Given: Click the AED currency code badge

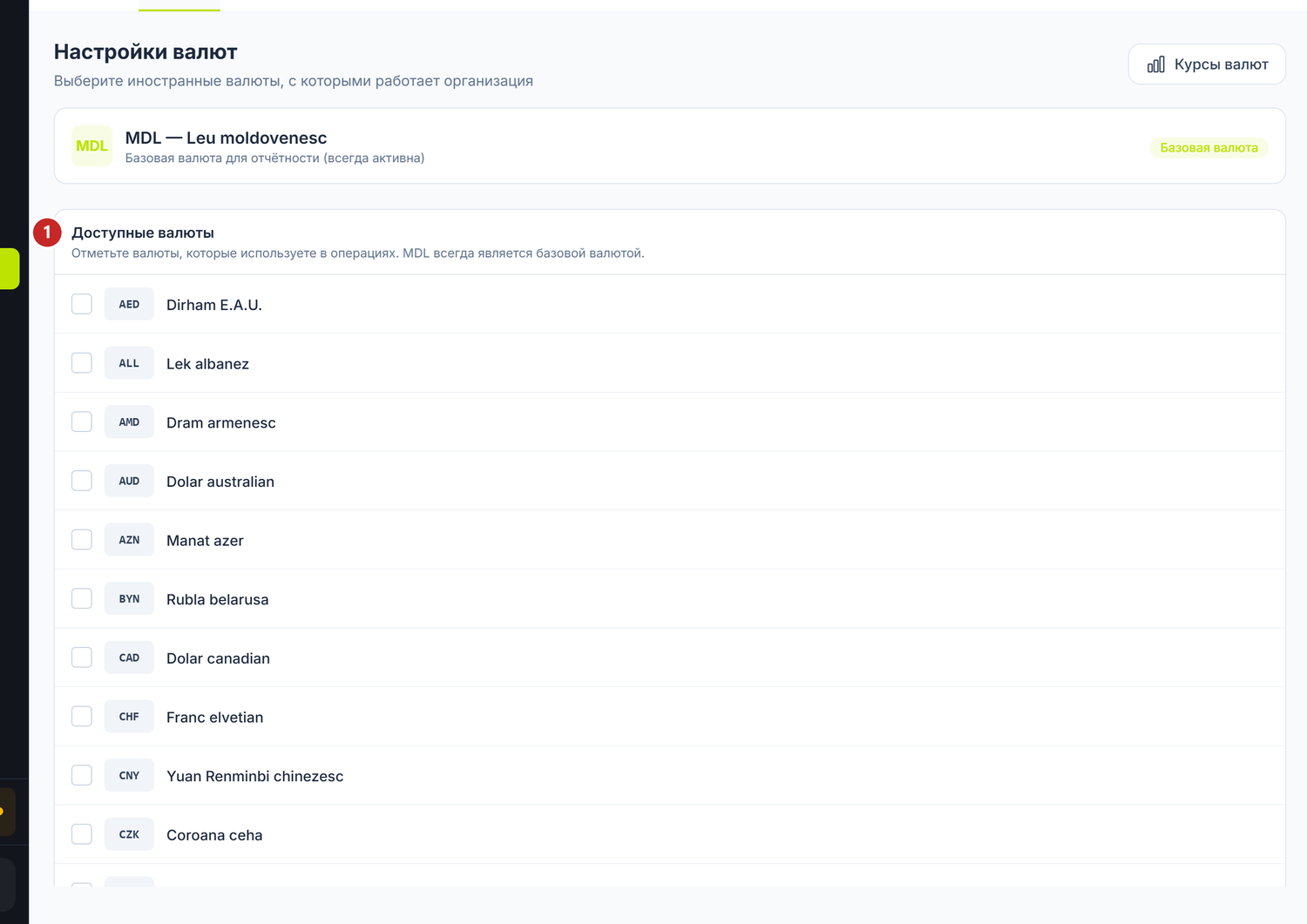Looking at the screenshot, I should point(129,304).
